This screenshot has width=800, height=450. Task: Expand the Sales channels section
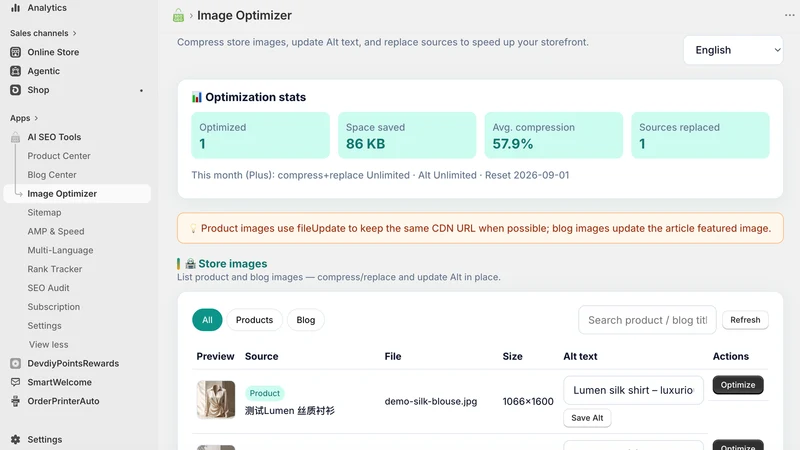tap(74, 33)
